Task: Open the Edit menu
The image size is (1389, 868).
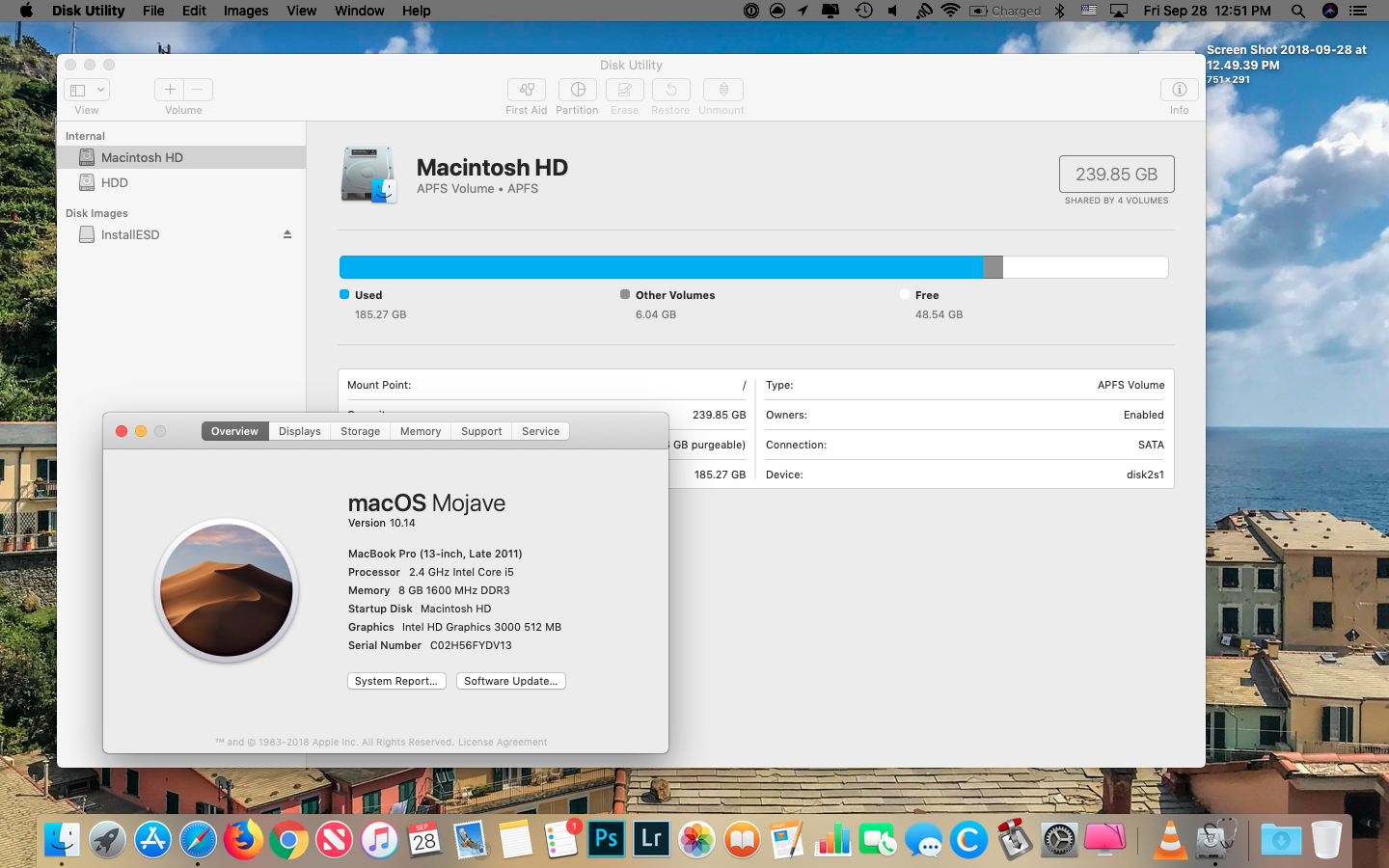Action: [194, 11]
